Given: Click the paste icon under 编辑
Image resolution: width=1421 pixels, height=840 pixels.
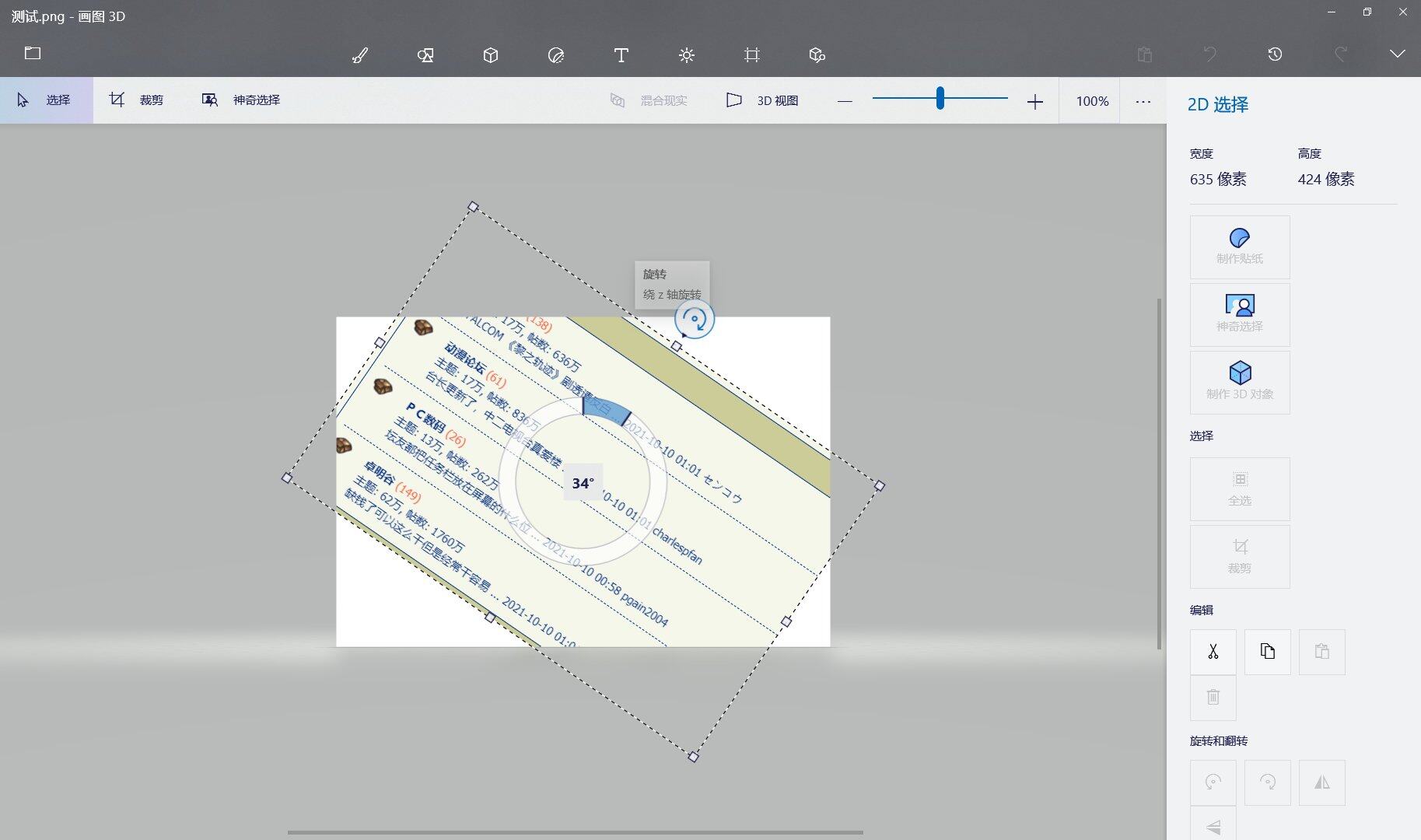Looking at the screenshot, I should click(1322, 652).
